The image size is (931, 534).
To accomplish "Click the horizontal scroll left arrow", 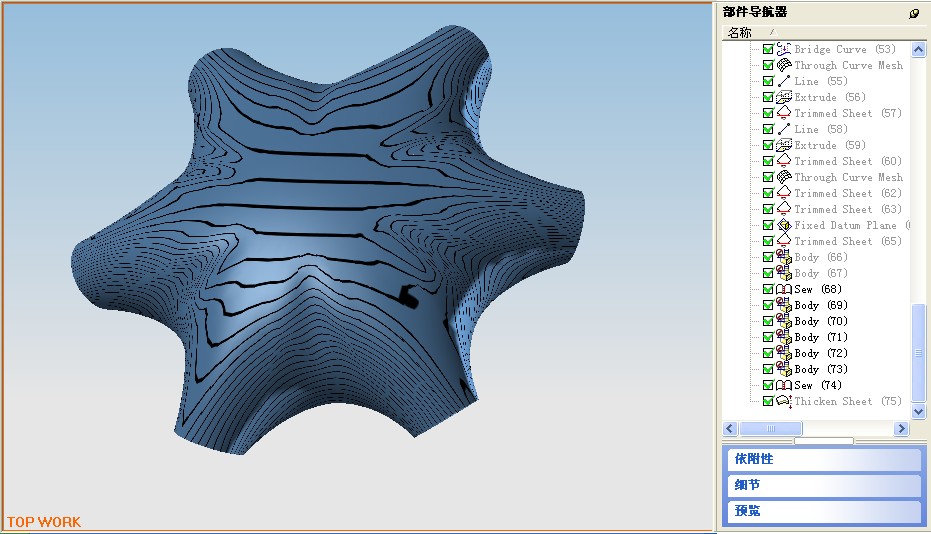I will coord(730,428).
